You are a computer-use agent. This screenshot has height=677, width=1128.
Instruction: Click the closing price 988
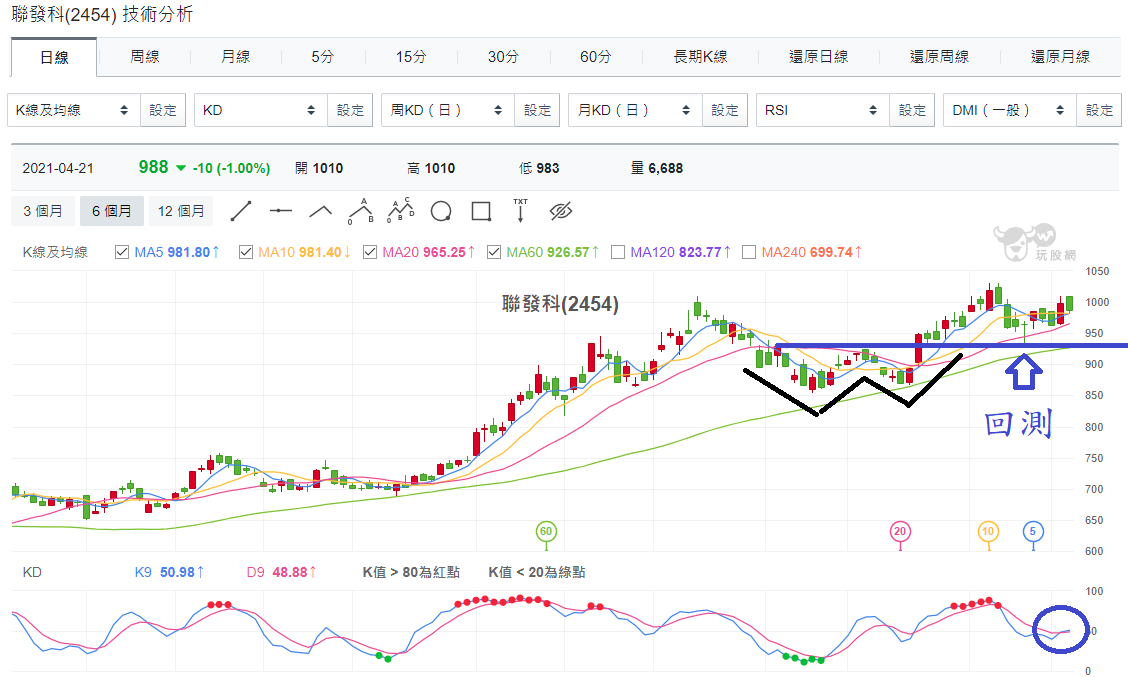click(153, 167)
